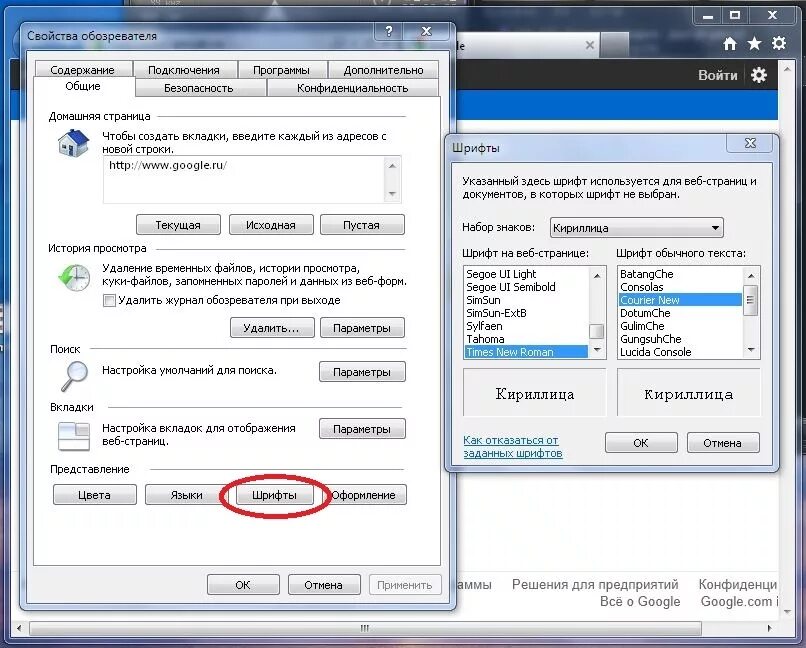
Task: Open Решения для предприятий link on Google page
Action: pyautogui.click(x=595, y=584)
